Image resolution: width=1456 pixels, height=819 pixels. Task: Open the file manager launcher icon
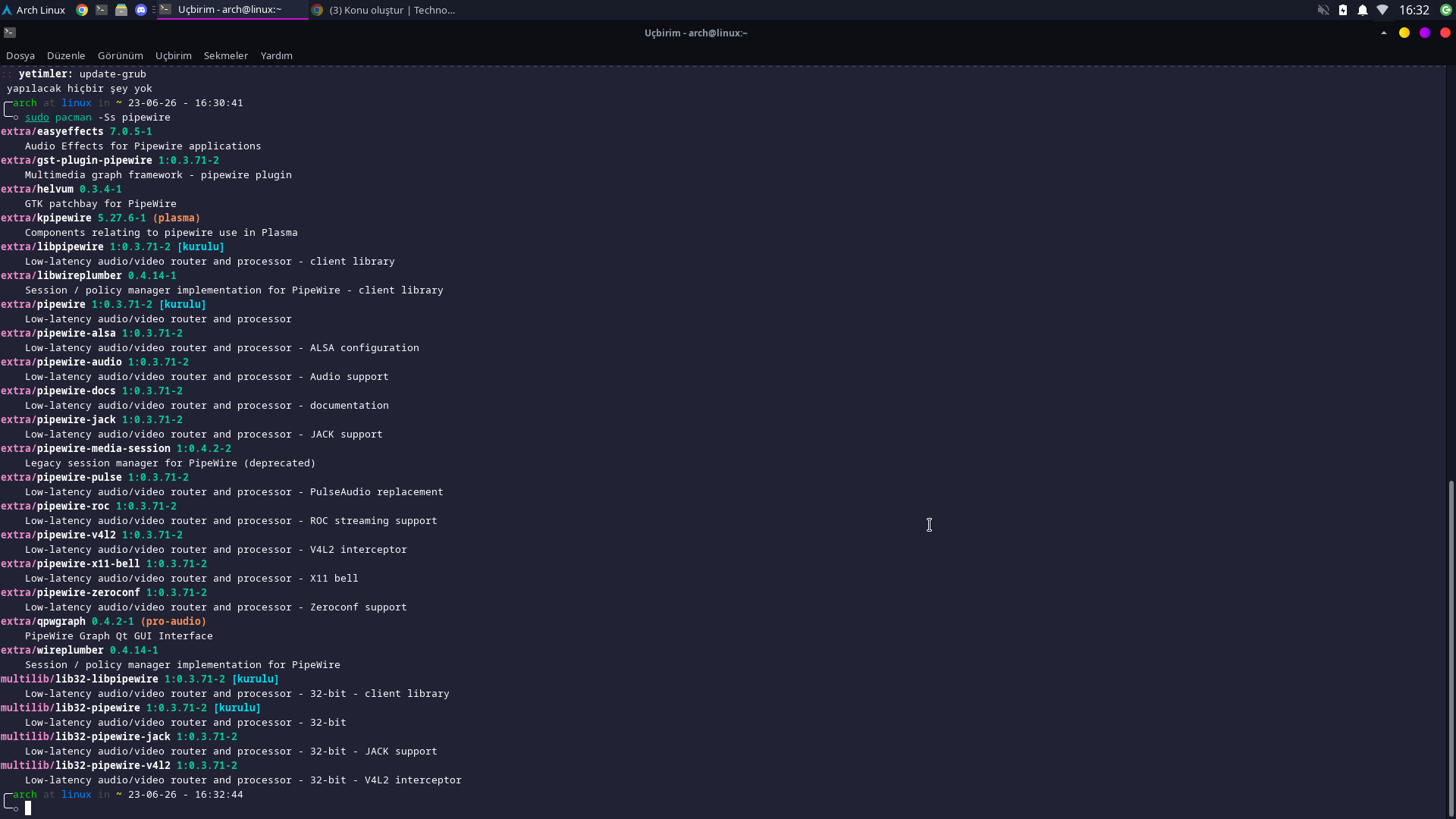click(121, 10)
